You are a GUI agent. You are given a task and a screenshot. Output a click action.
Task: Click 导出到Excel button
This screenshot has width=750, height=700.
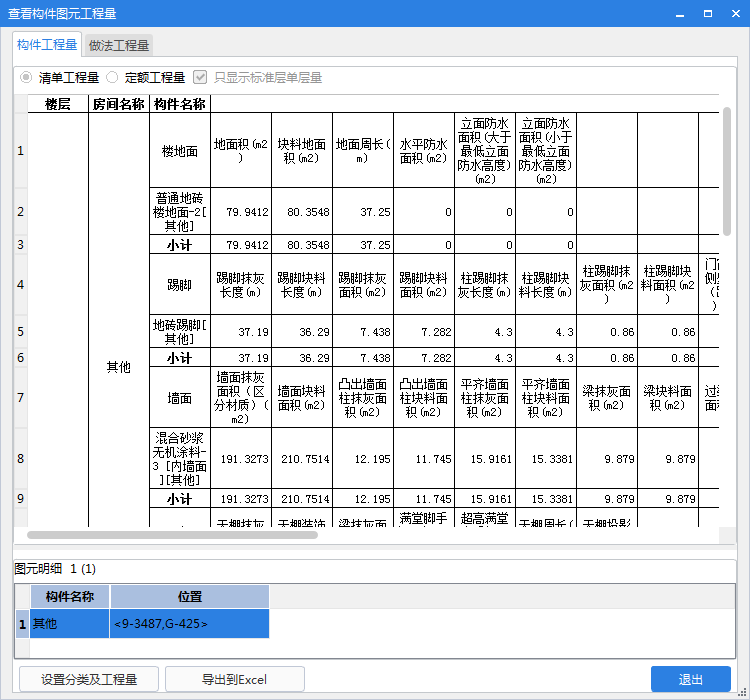235,679
